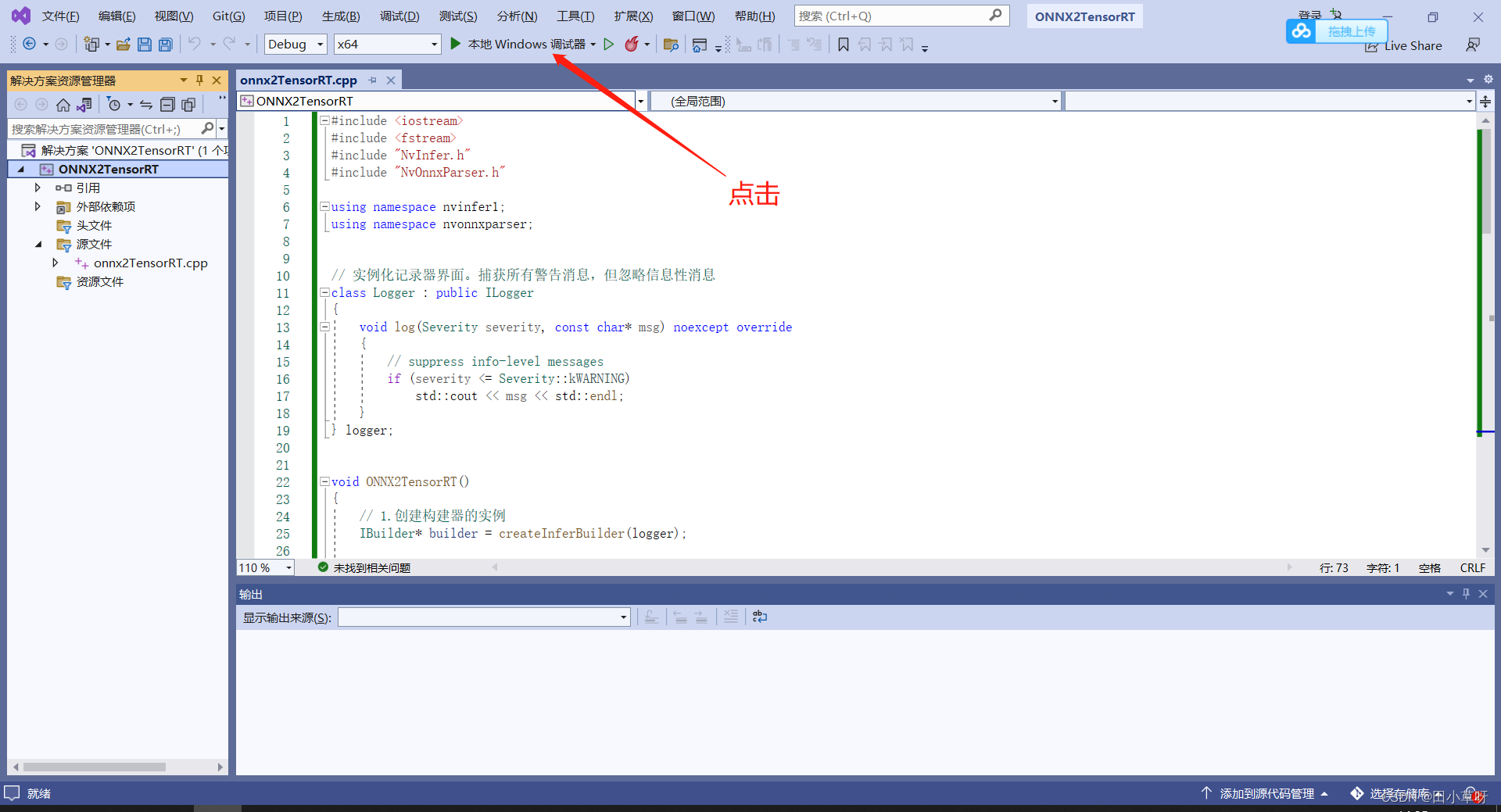This screenshot has width=1501, height=812.
Task: Sync with Active Document icon
Action: [145, 105]
